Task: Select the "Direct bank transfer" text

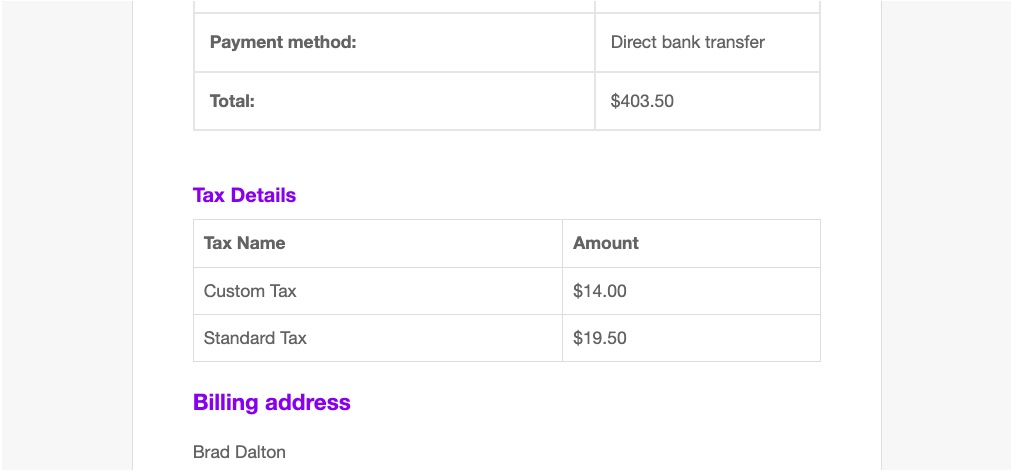Action: tap(687, 42)
